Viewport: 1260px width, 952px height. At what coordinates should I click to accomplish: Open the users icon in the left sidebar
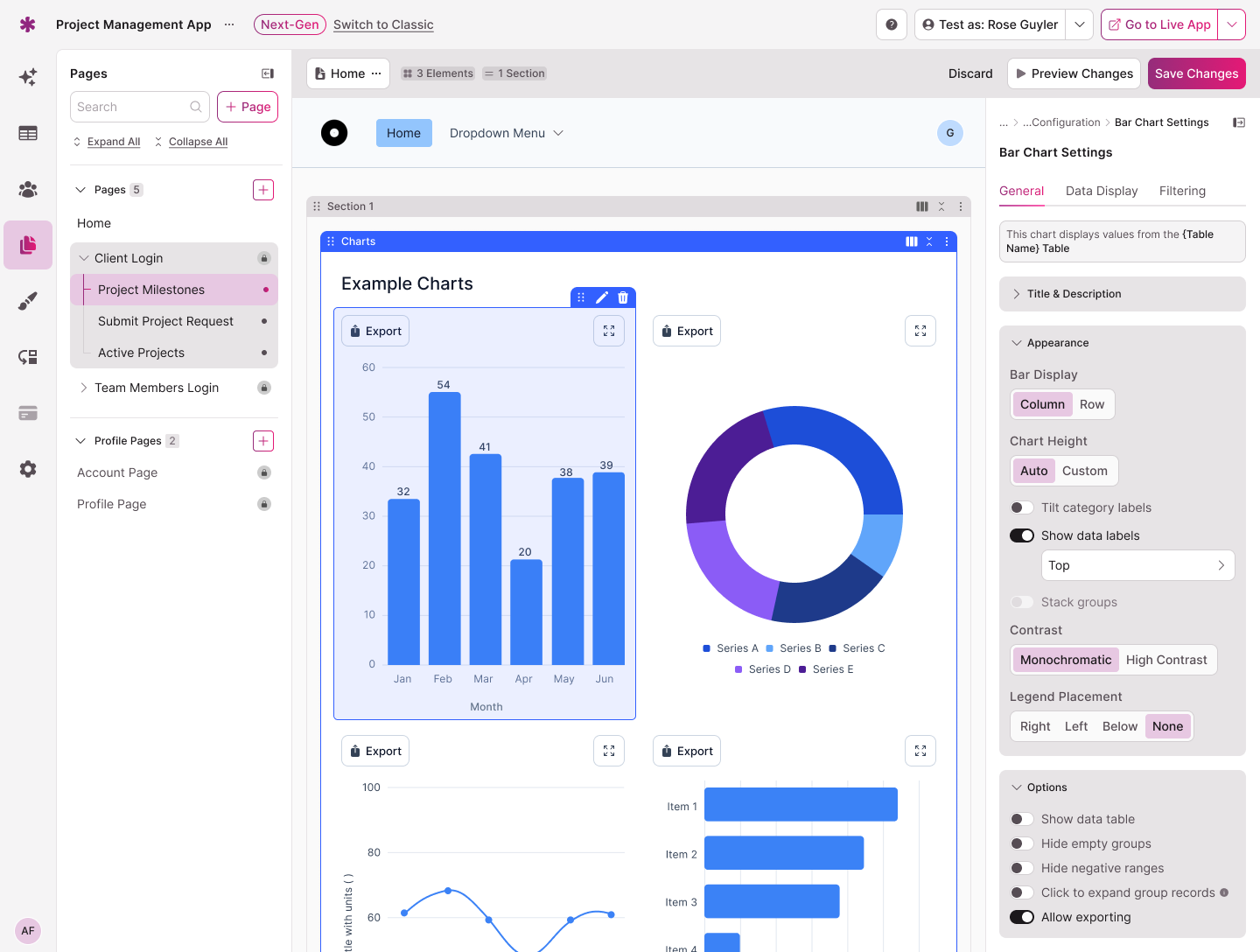point(28,189)
